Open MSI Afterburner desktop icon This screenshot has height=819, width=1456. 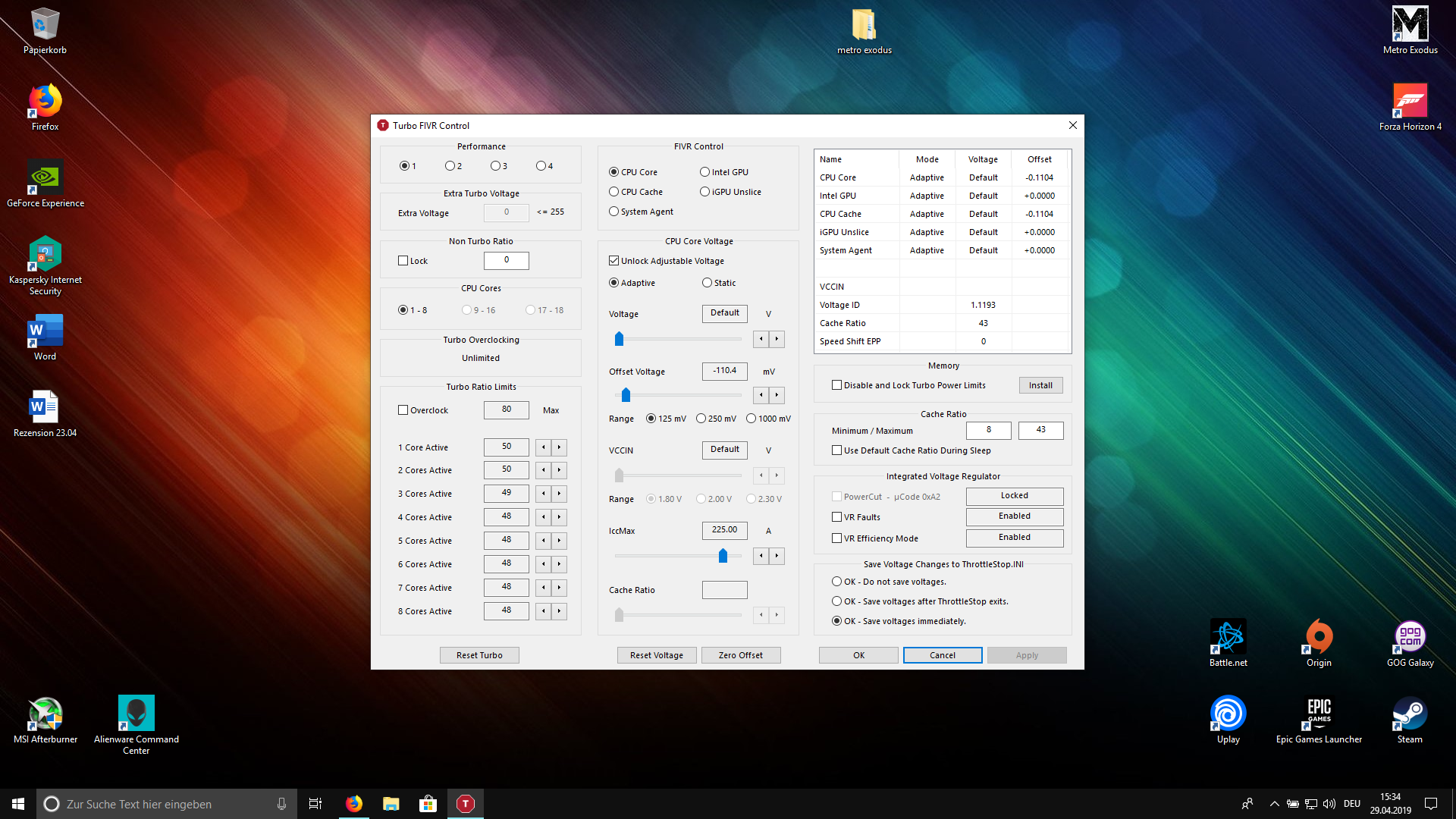[45, 720]
